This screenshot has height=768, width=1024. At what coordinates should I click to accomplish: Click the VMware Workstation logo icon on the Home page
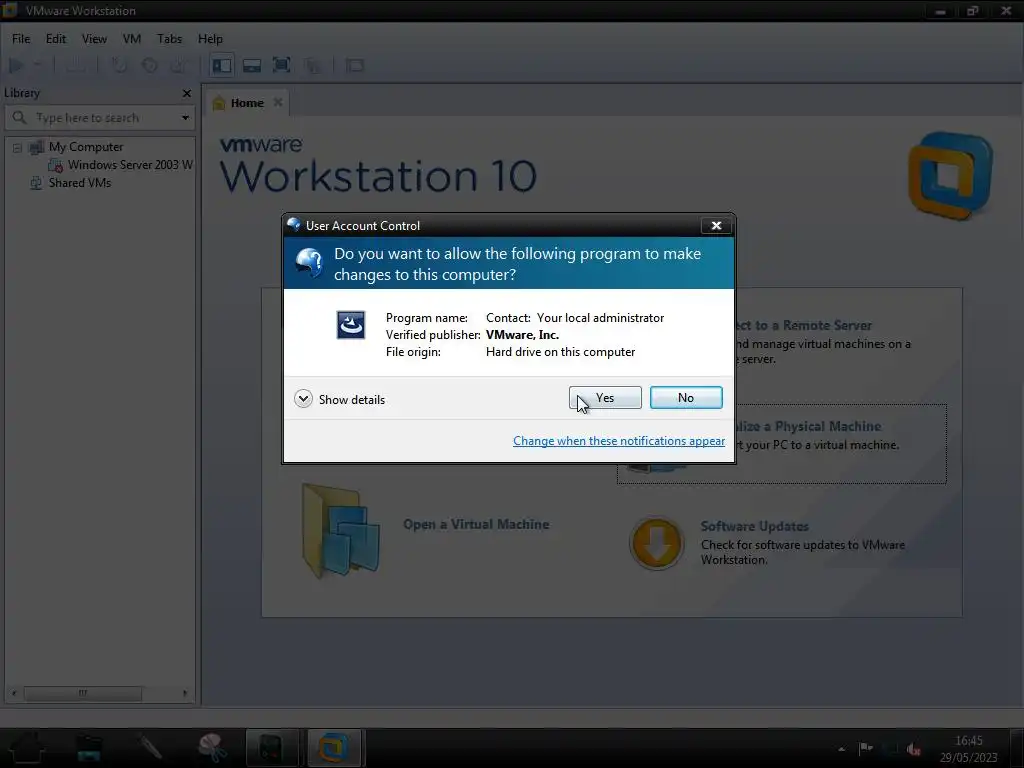coord(950,175)
